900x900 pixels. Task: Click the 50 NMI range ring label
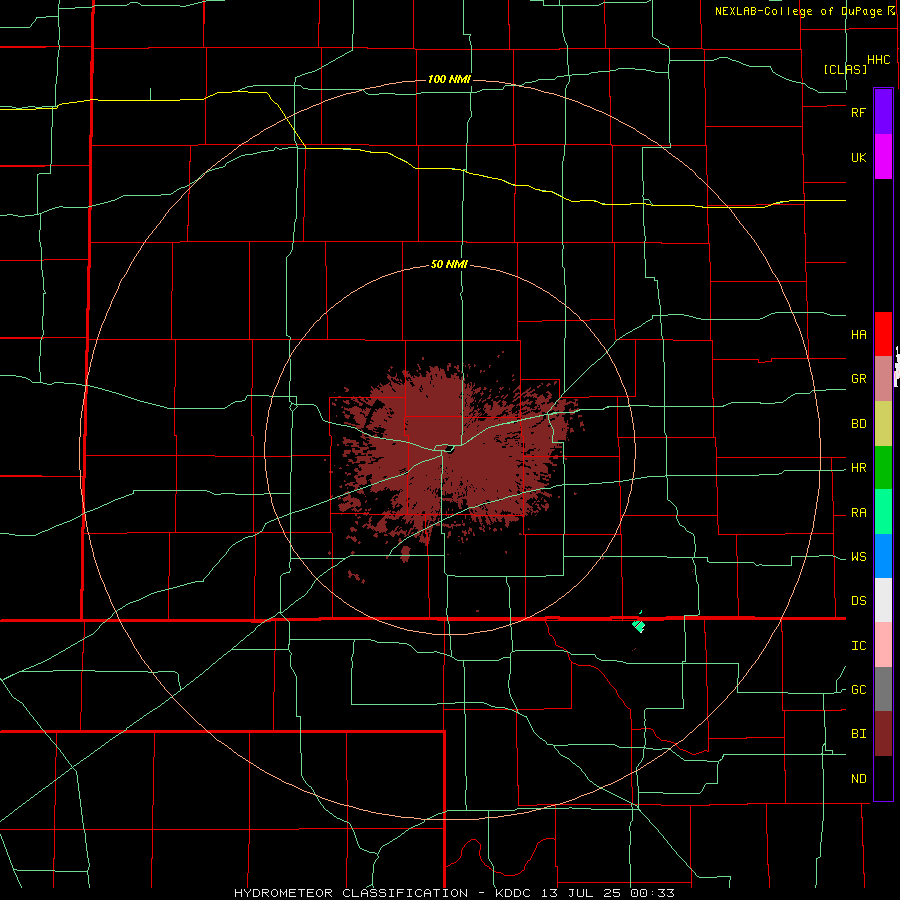coord(449,265)
